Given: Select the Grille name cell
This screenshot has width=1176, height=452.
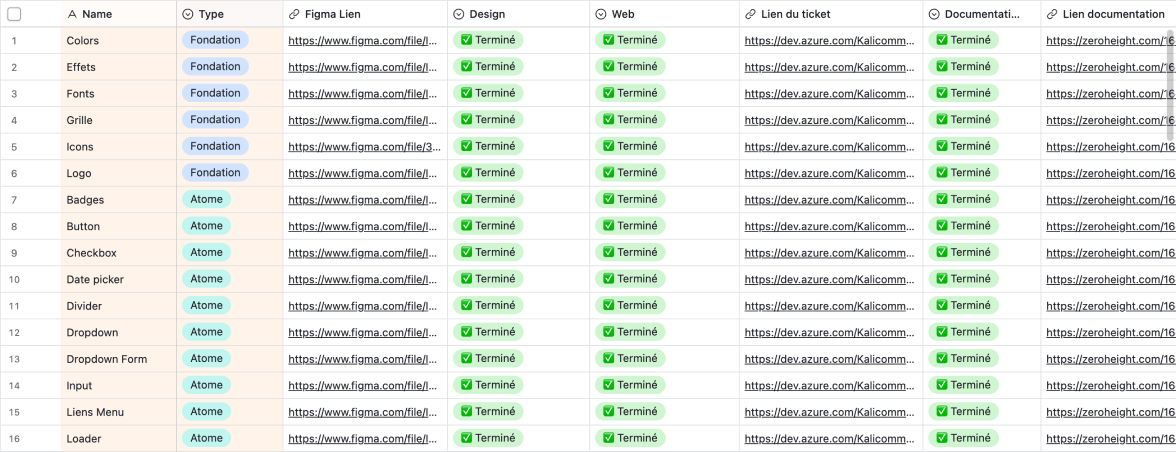Looking at the screenshot, I should 118,120.
